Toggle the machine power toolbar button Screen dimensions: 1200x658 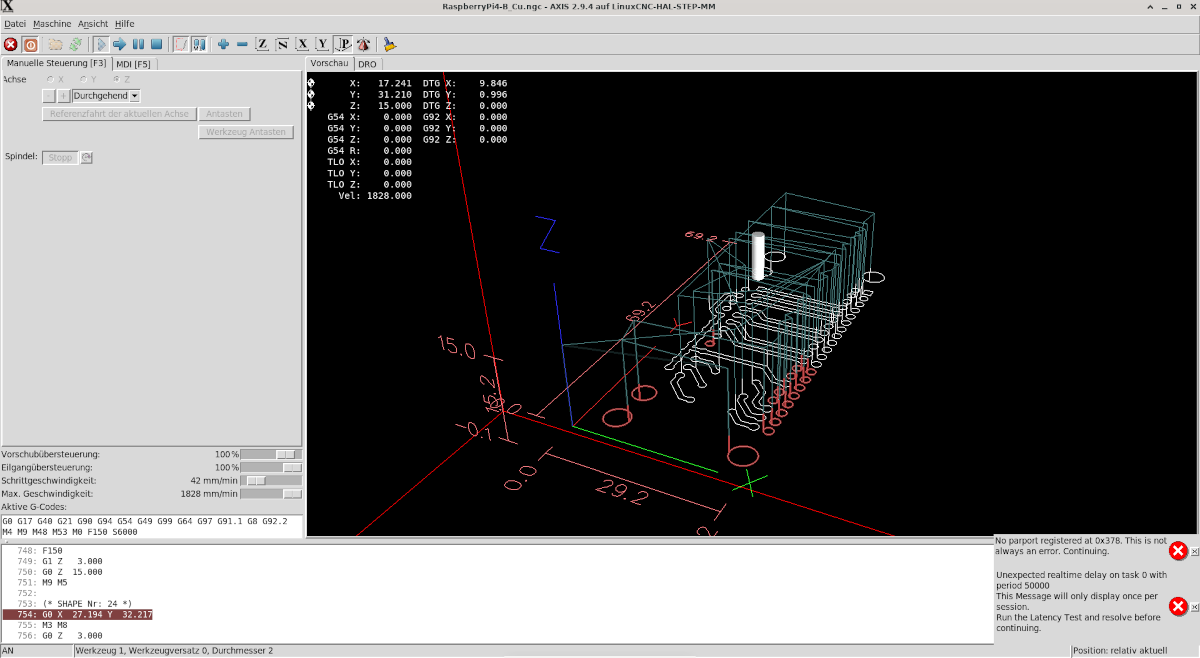30,44
